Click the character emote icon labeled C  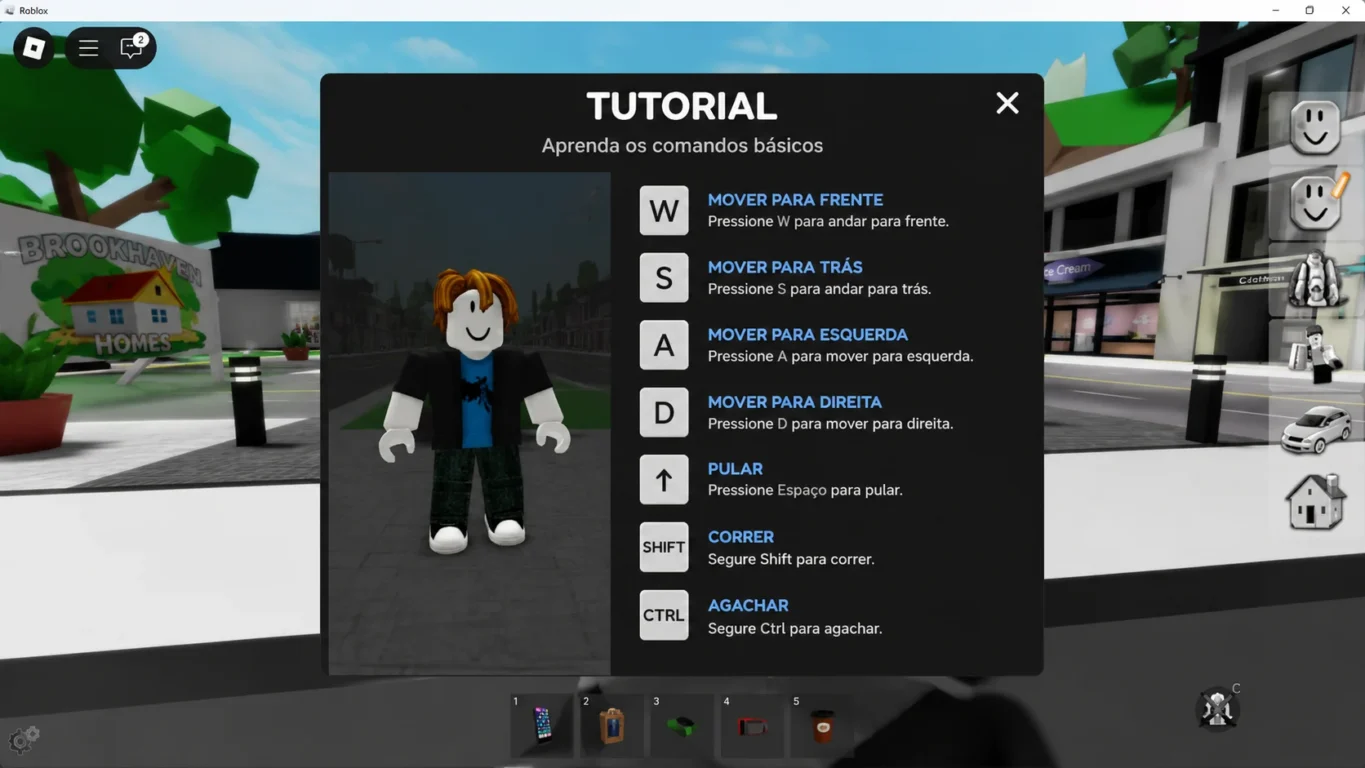pos(1217,709)
